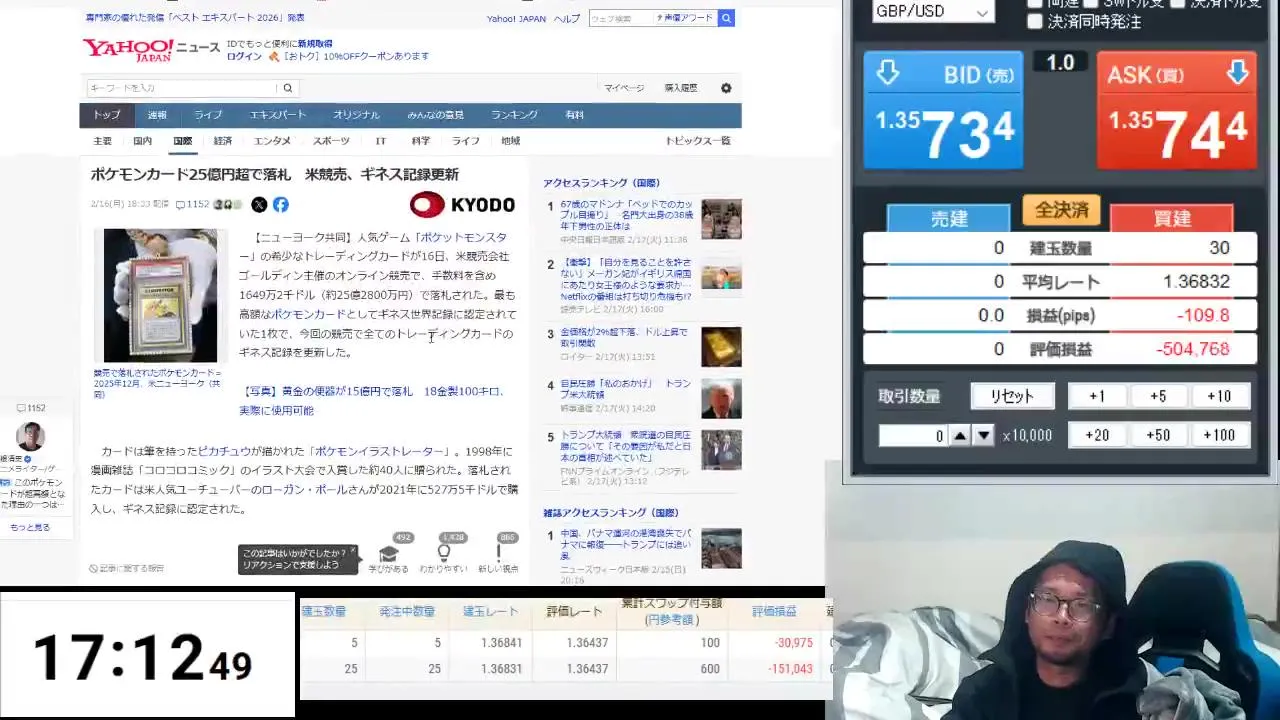Open the エキスパート navigation tab
Screen dimensions: 1280x720
point(278,115)
